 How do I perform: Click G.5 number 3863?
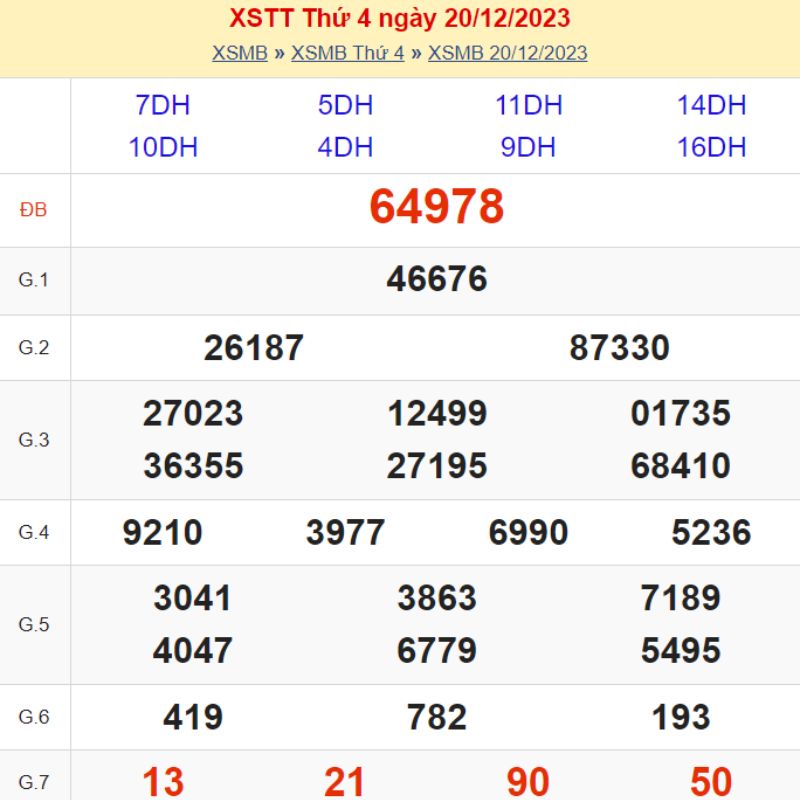pos(437,598)
